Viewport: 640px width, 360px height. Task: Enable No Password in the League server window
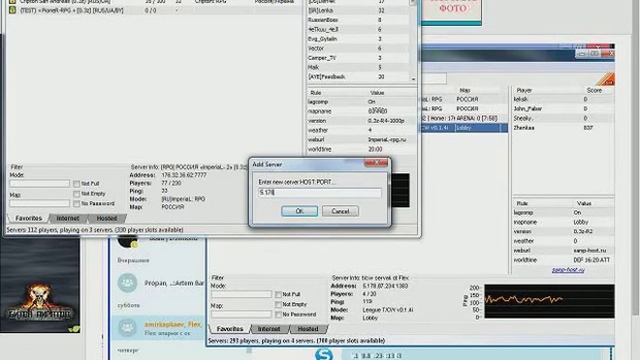(278, 314)
